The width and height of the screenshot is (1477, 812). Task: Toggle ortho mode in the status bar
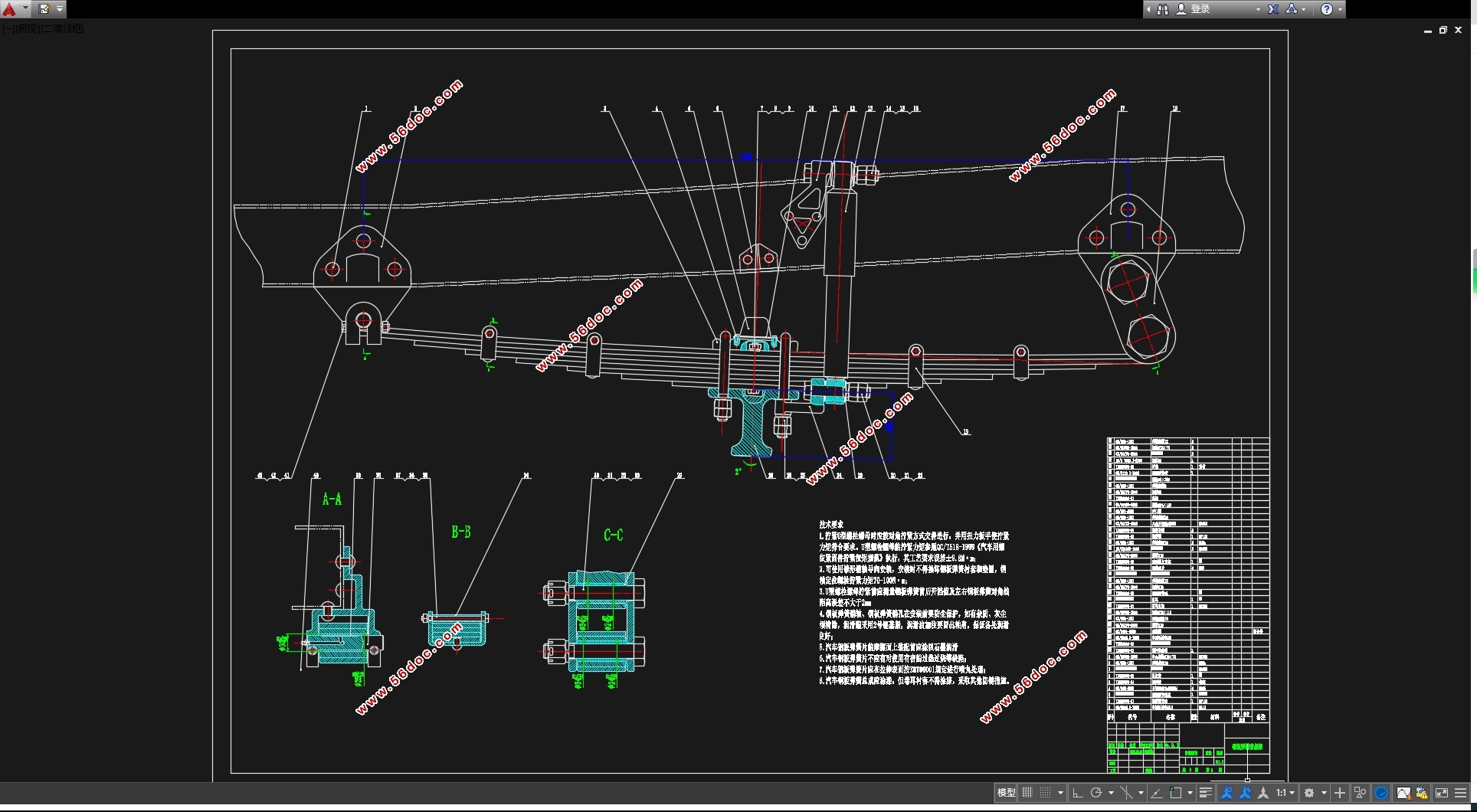pos(1077,793)
